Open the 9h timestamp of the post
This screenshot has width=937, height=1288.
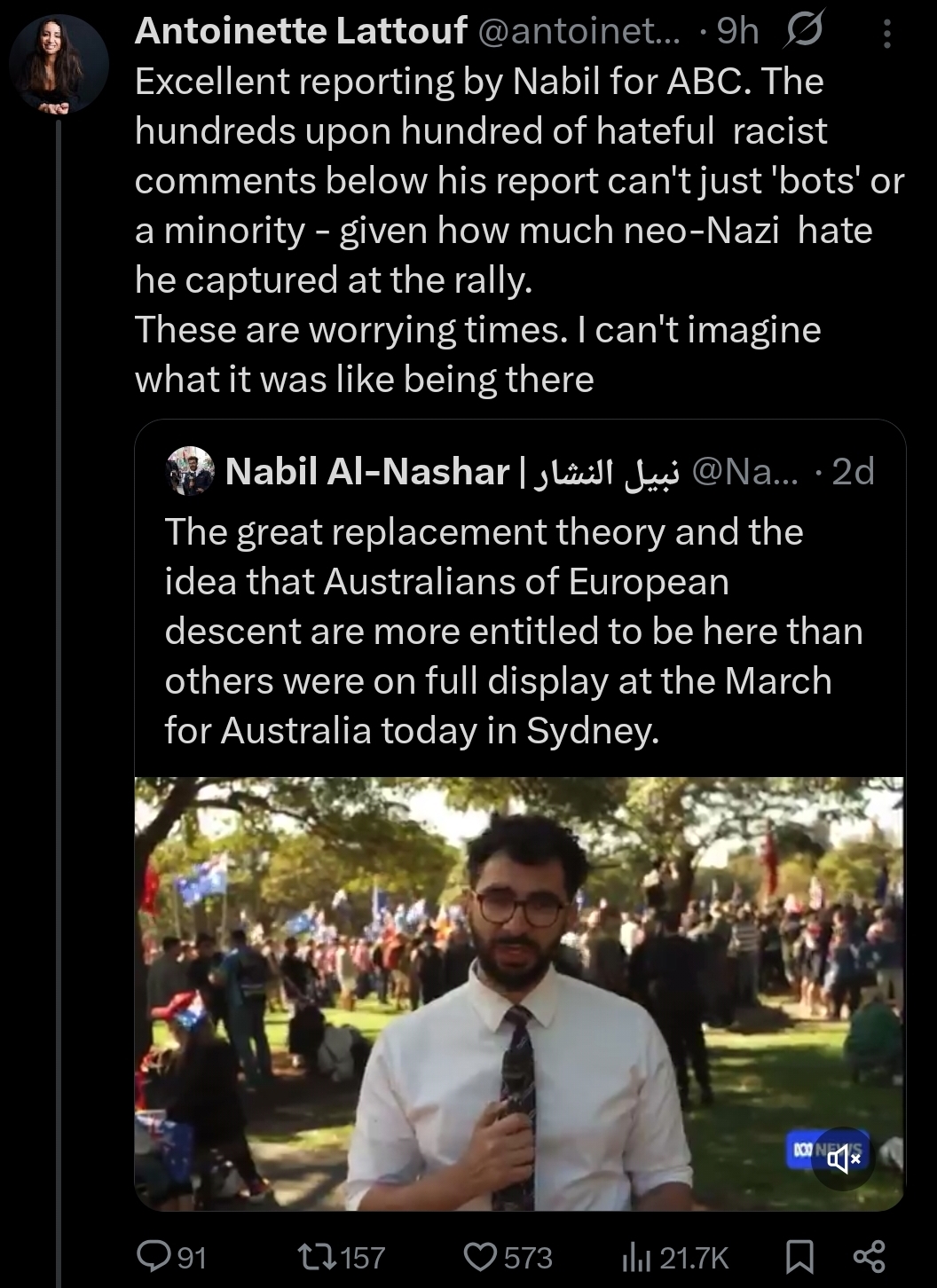pyautogui.click(x=737, y=32)
